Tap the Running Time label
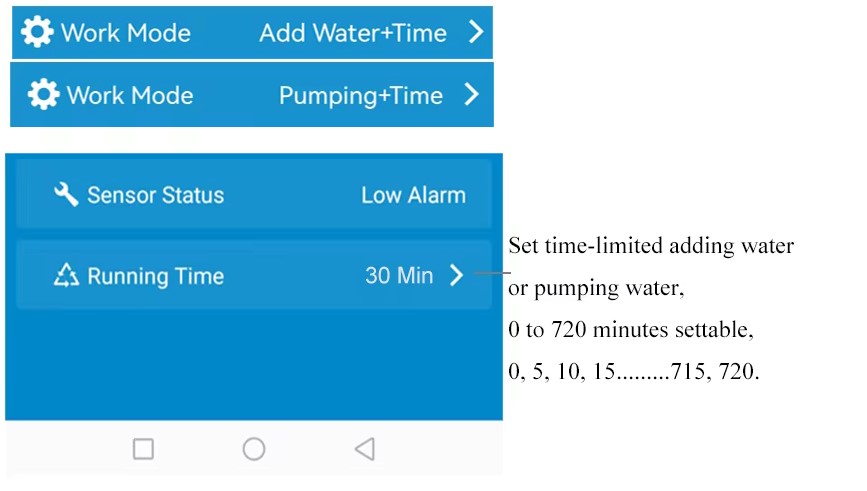 (155, 276)
